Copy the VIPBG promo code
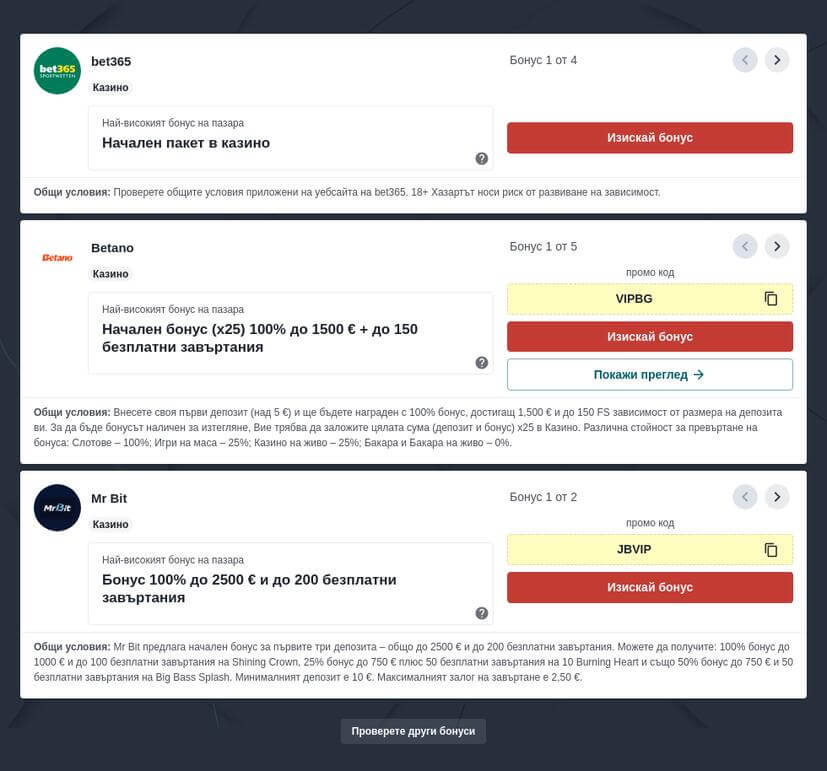This screenshot has height=771, width=827. (x=770, y=299)
